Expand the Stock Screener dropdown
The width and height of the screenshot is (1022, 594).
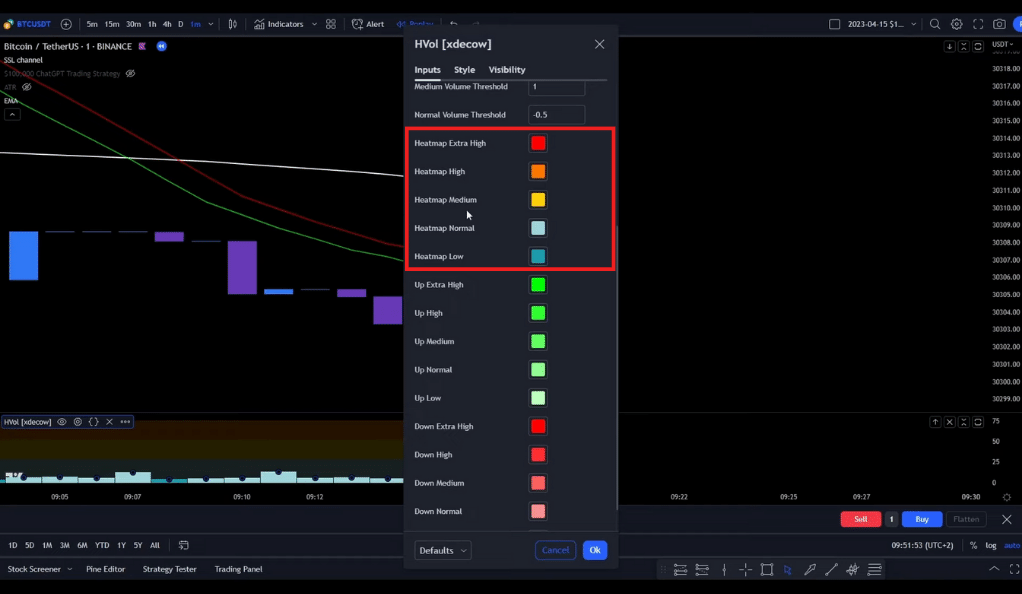pyautogui.click(x=70, y=569)
